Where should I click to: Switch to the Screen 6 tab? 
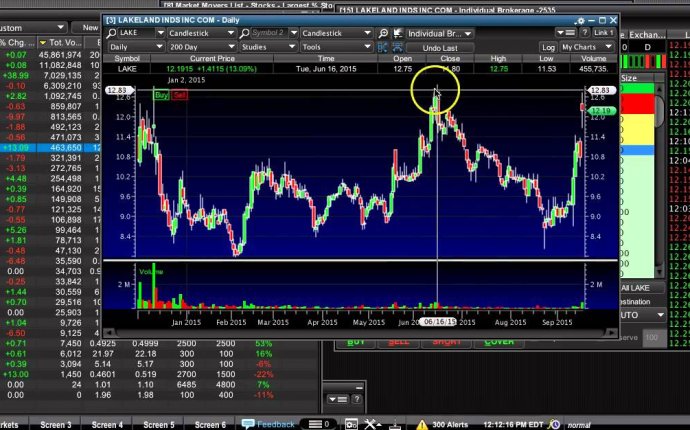pos(210,424)
